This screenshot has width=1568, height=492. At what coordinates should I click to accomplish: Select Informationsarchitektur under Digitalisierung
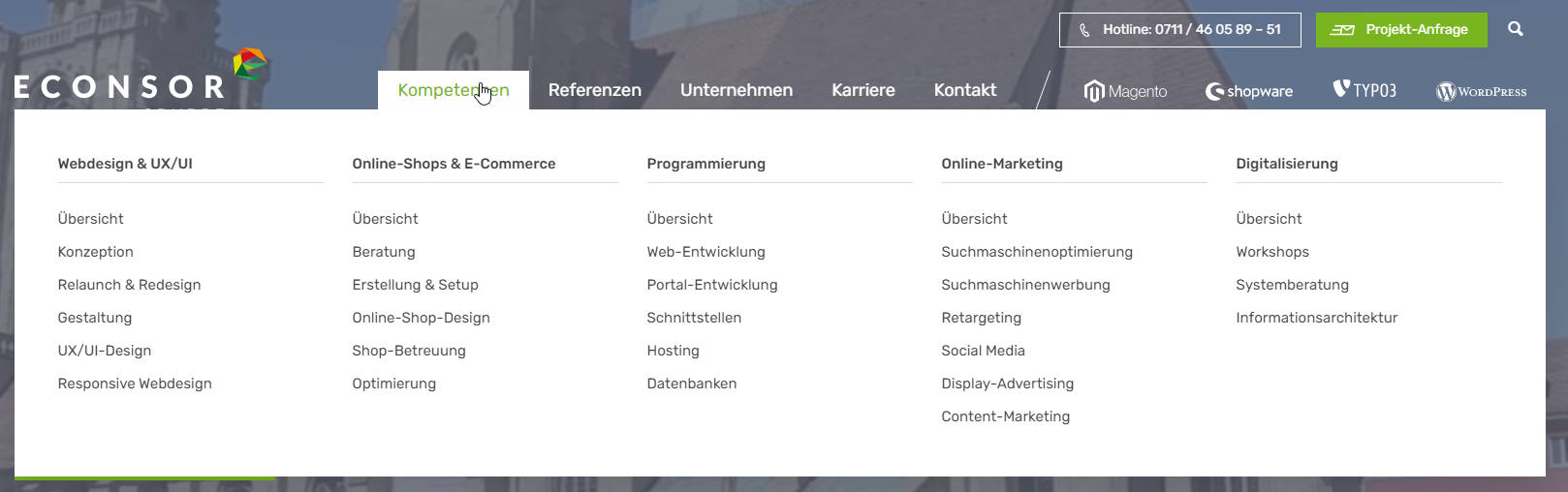1316,318
